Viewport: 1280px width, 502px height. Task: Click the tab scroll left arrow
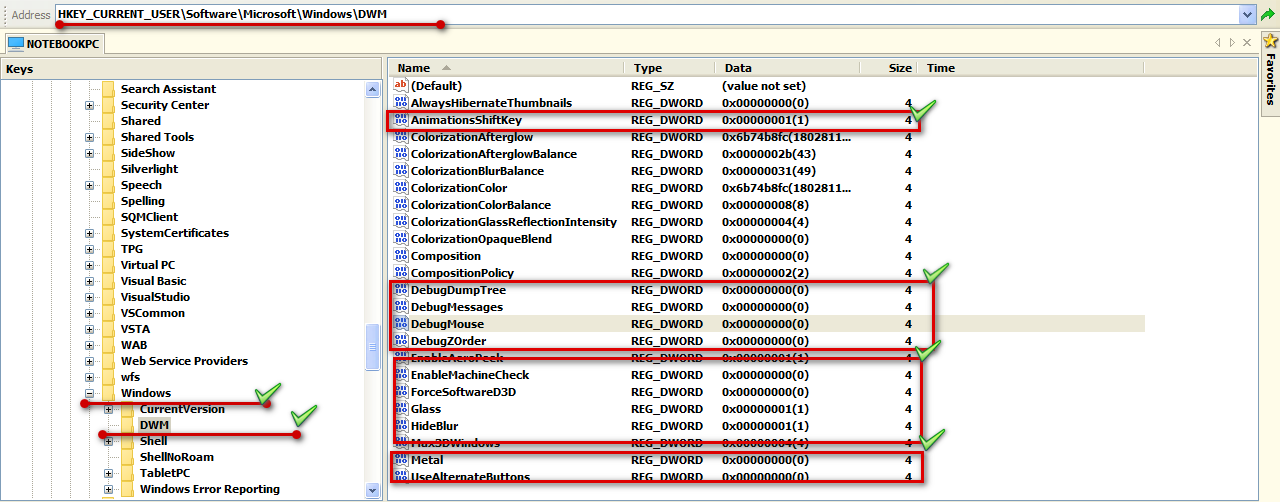coord(1218,43)
